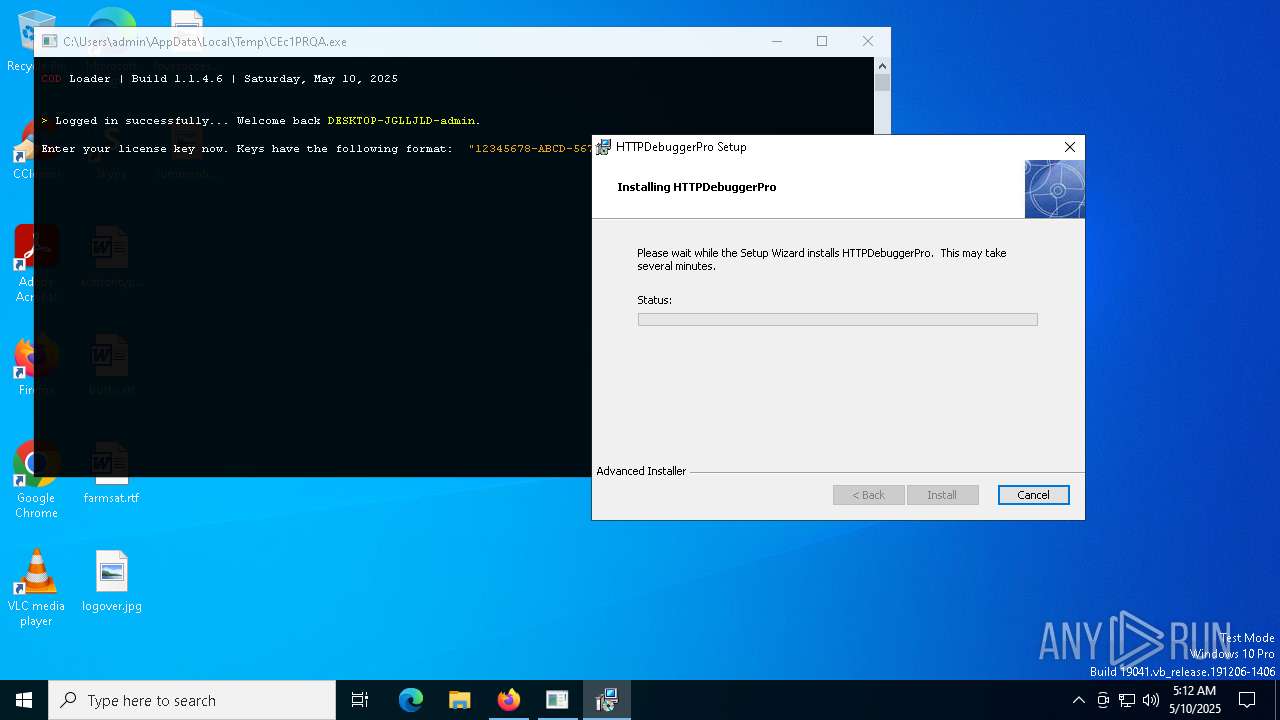Click the console vertical scrollbar thumb
The width and height of the screenshot is (1280, 720).
[881, 83]
